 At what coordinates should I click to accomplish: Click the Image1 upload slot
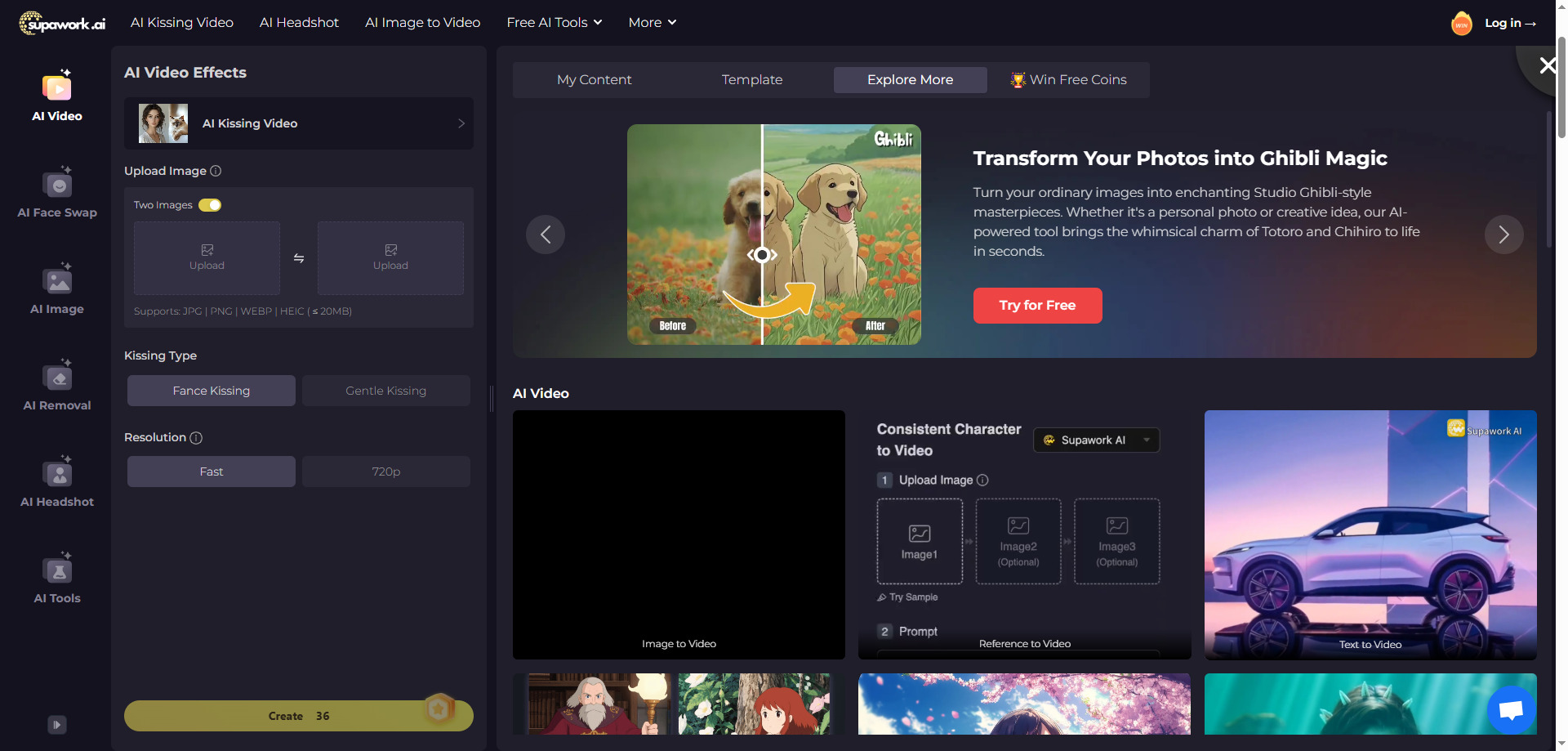(920, 541)
